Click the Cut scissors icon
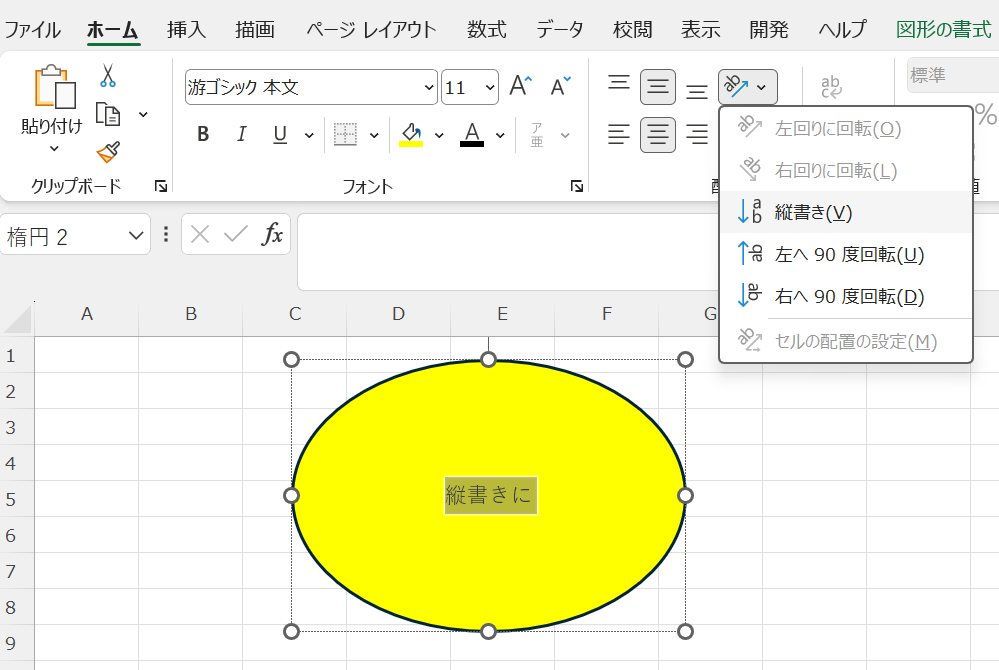 [x=108, y=76]
